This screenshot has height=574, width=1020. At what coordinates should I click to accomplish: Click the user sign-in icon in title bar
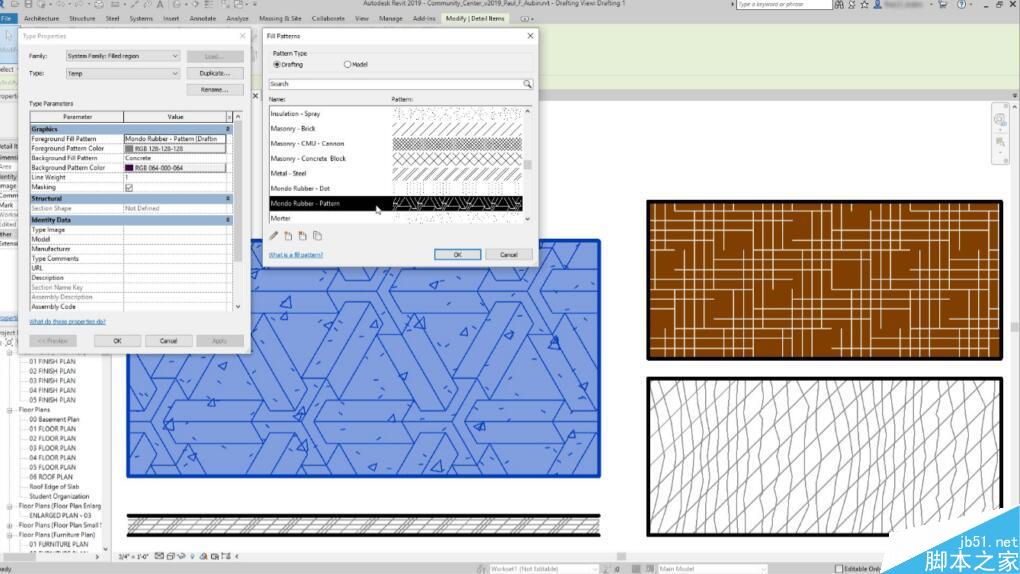point(878,4)
